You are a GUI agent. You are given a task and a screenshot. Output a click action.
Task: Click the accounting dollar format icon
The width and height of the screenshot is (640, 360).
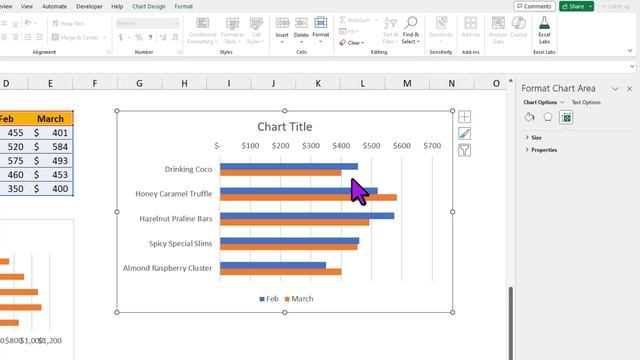(x=121, y=38)
